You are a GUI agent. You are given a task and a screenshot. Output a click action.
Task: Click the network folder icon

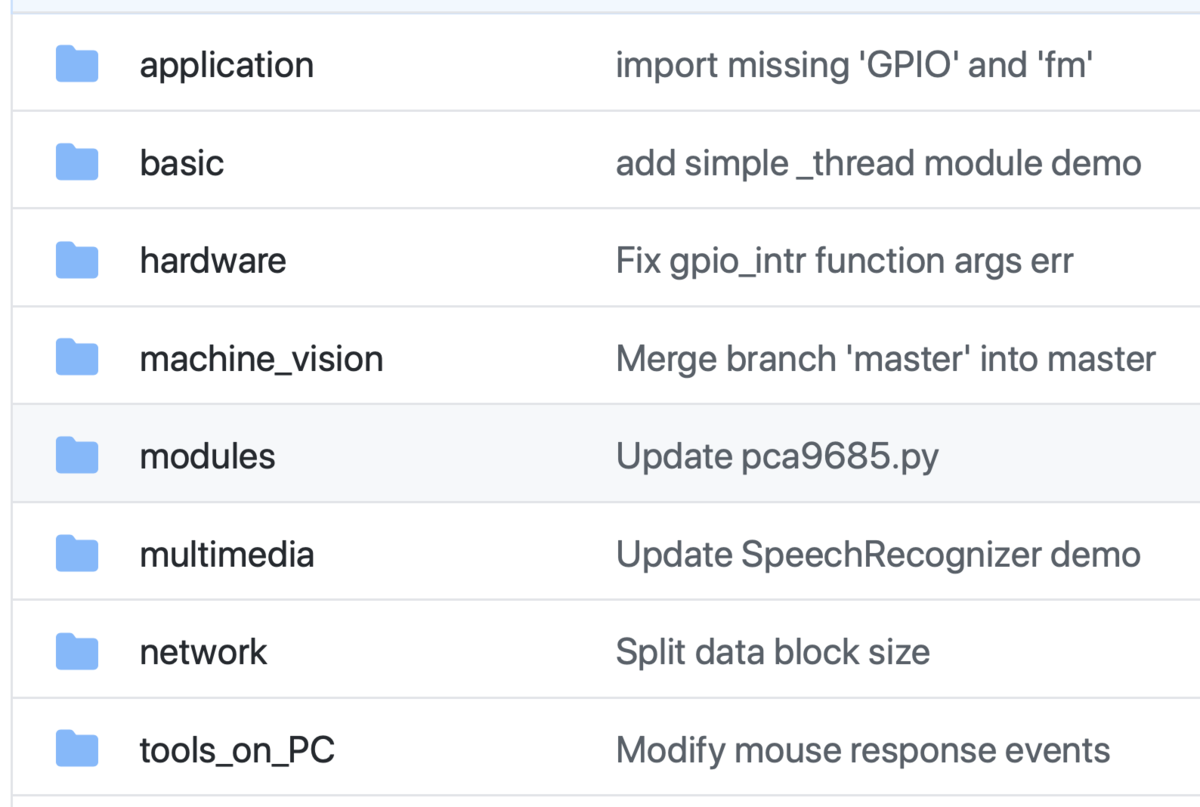pyautogui.click(x=77, y=652)
